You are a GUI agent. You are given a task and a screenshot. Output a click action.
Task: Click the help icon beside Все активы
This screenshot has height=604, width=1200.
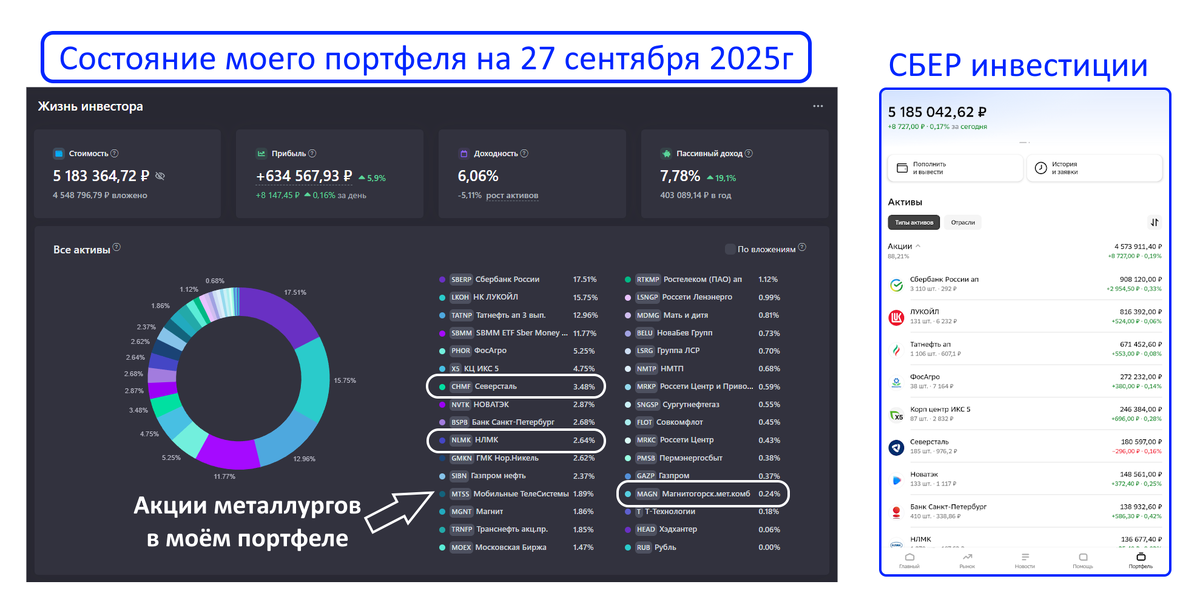click(117, 249)
